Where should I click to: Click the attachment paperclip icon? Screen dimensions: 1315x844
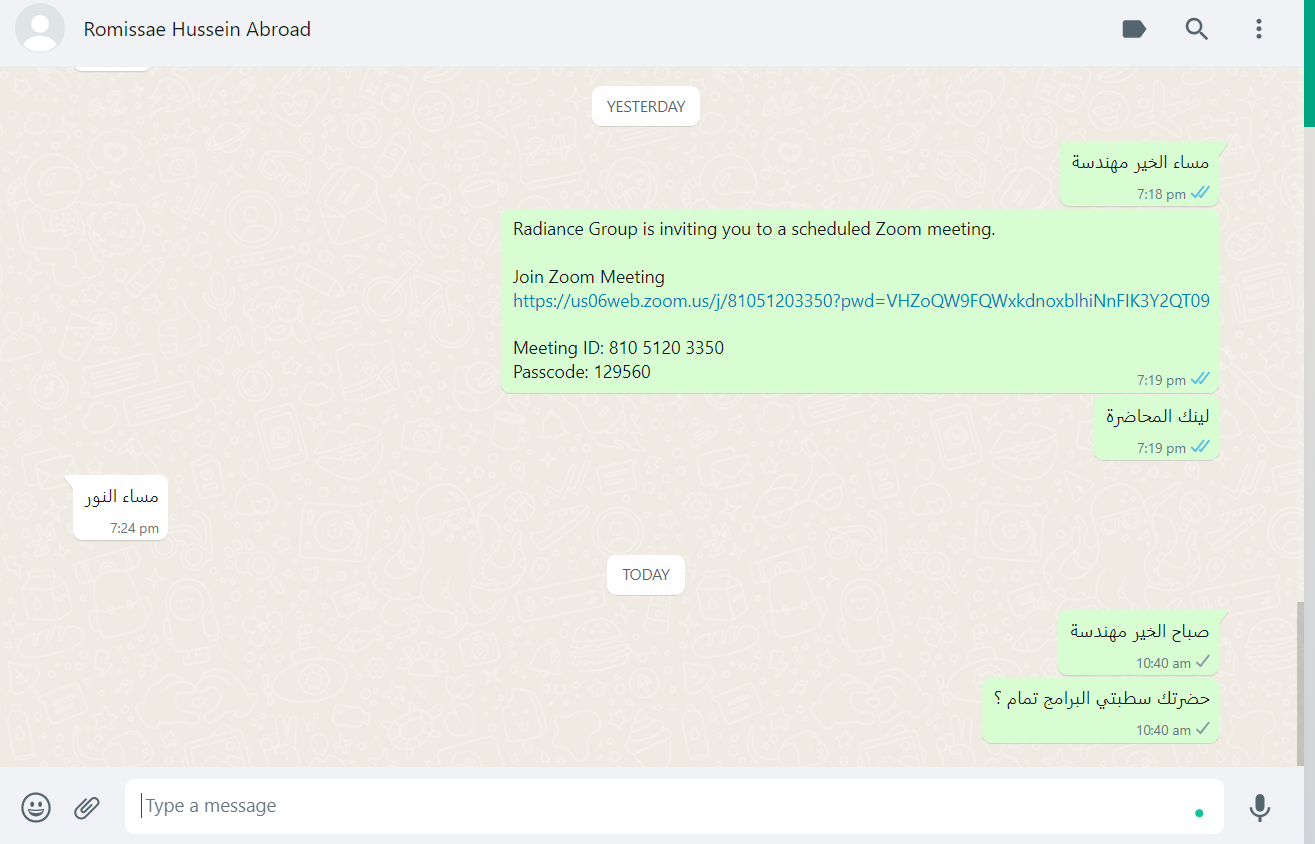(x=87, y=807)
